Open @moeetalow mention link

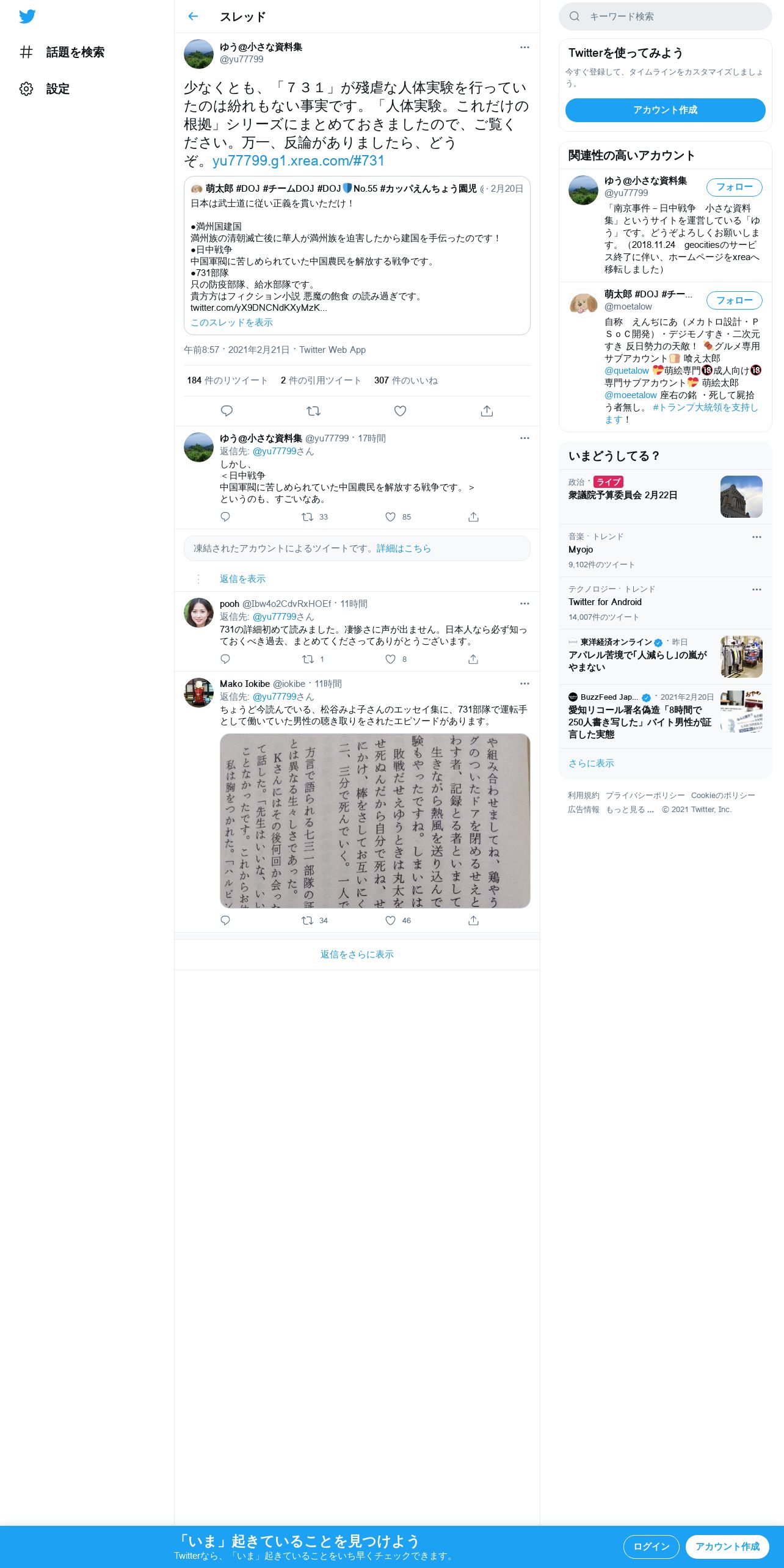(631, 395)
